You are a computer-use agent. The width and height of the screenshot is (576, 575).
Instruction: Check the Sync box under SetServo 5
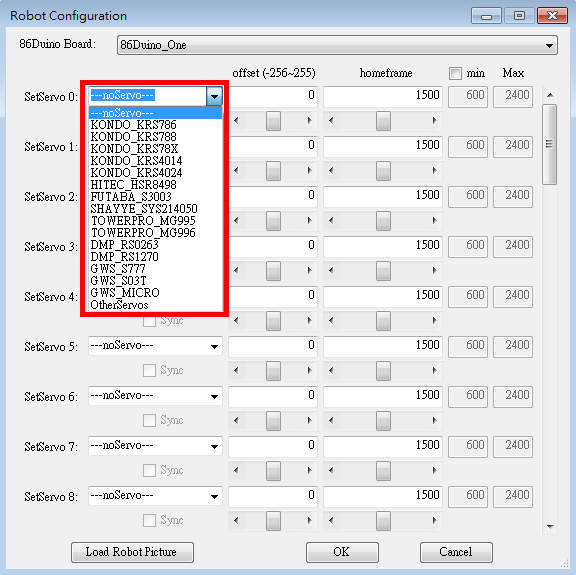pos(149,370)
